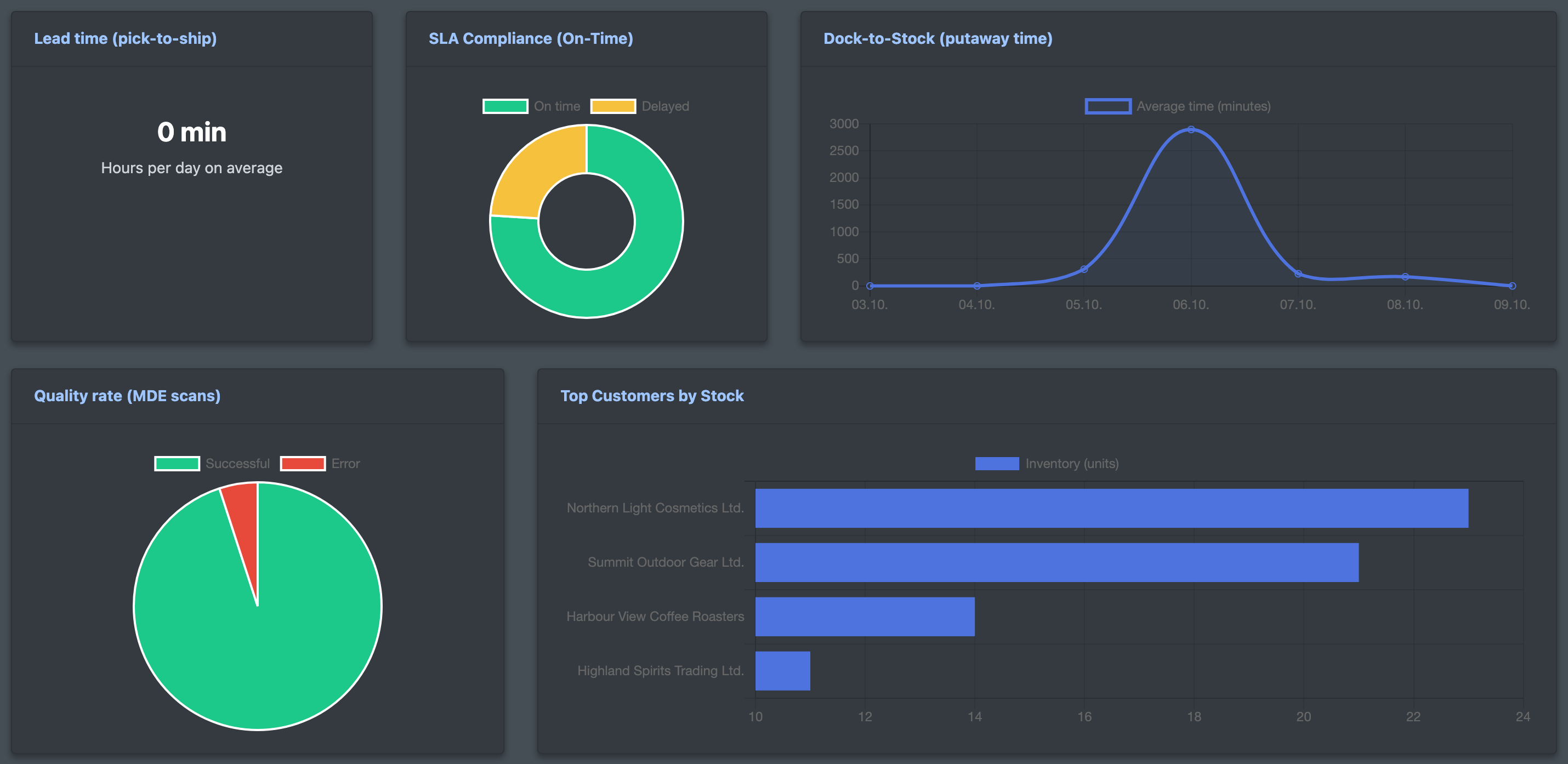Click Hours per day on average text
Image resolution: width=1568 pixels, height=764 pixels.
coord(192,168)
